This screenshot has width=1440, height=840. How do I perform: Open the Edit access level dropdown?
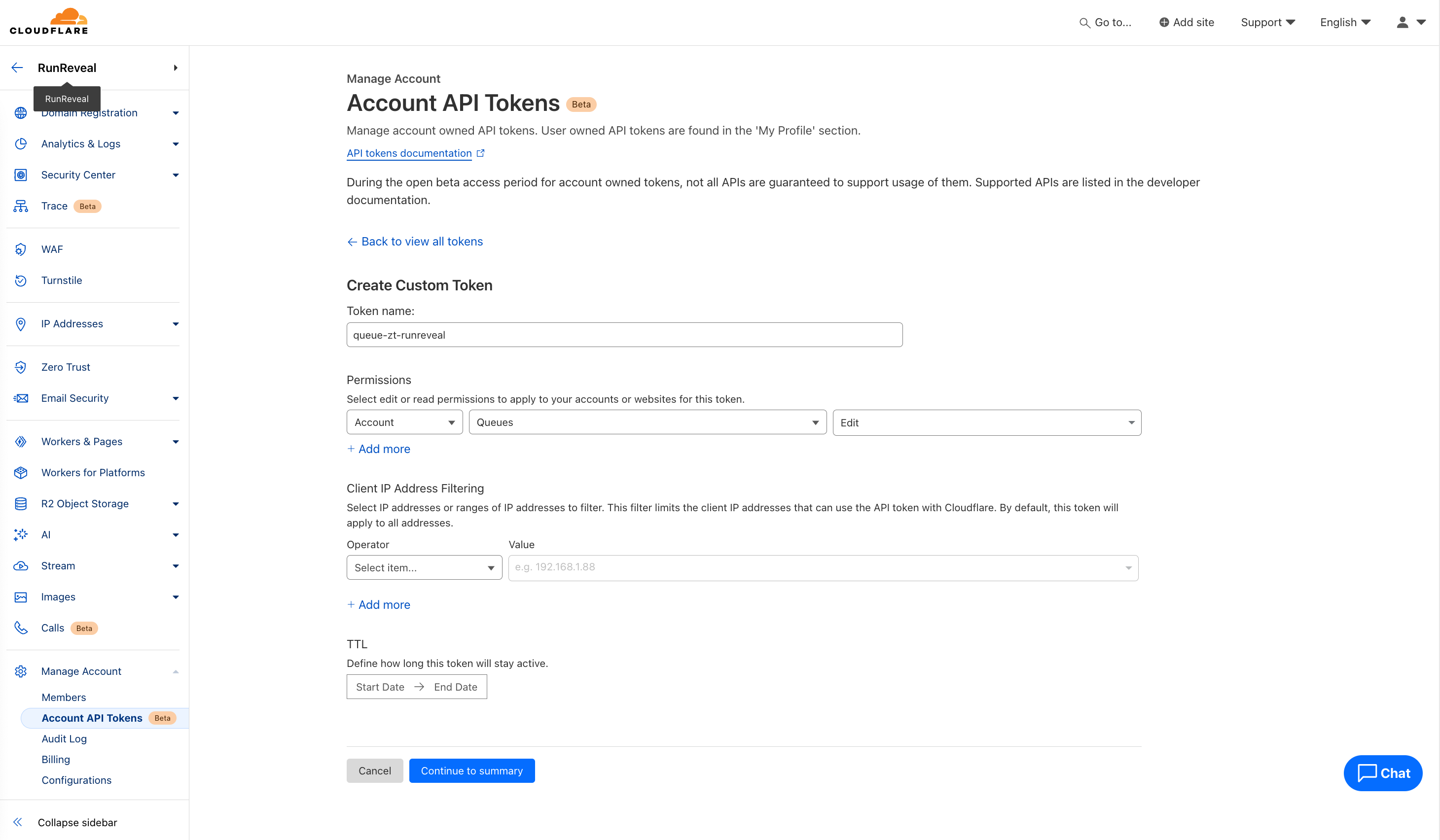(986, 423)
